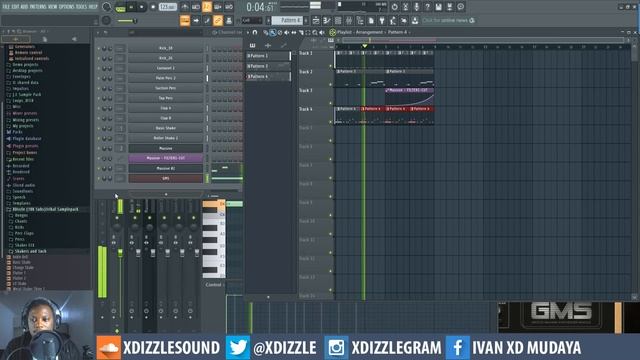Open piano roll shortcut icon
Image resolution: width=640 pixels, height=360 pixels.
327,20
